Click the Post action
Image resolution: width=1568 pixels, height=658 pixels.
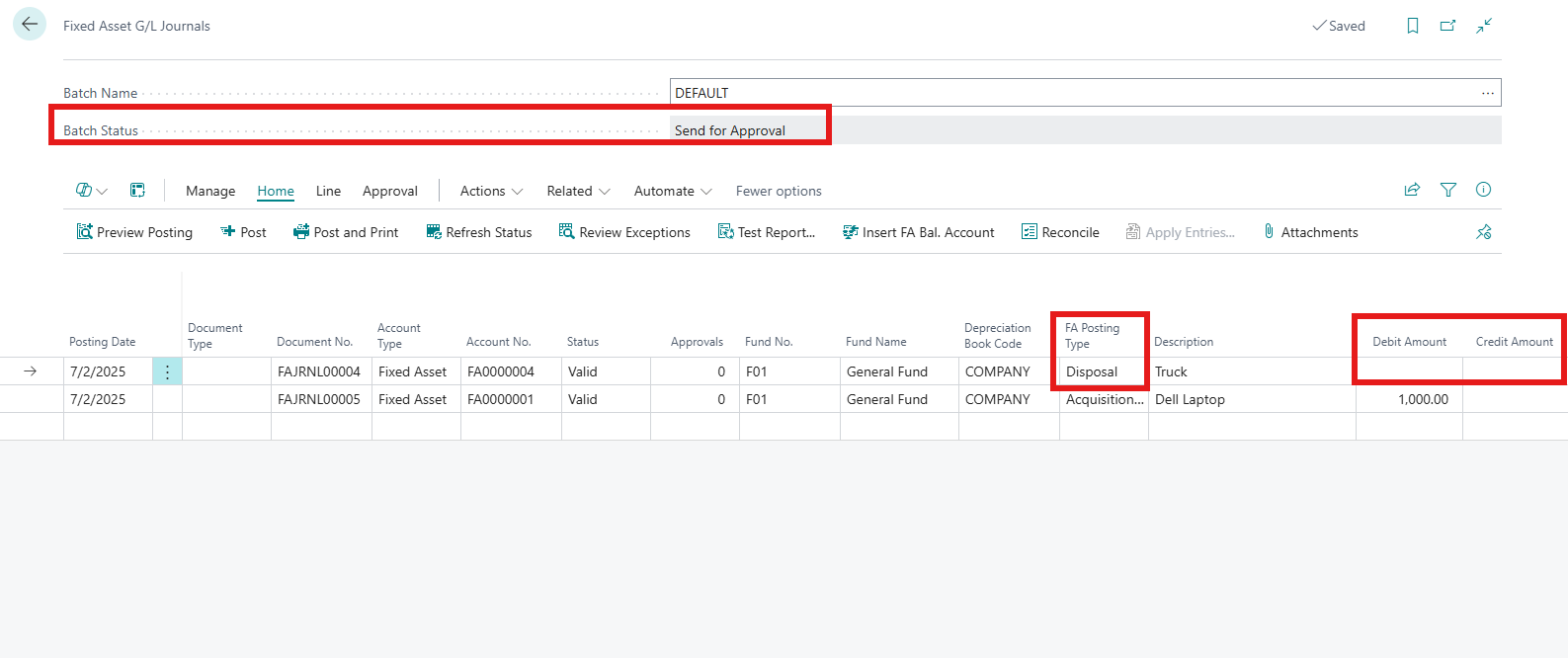coord(243,232)
